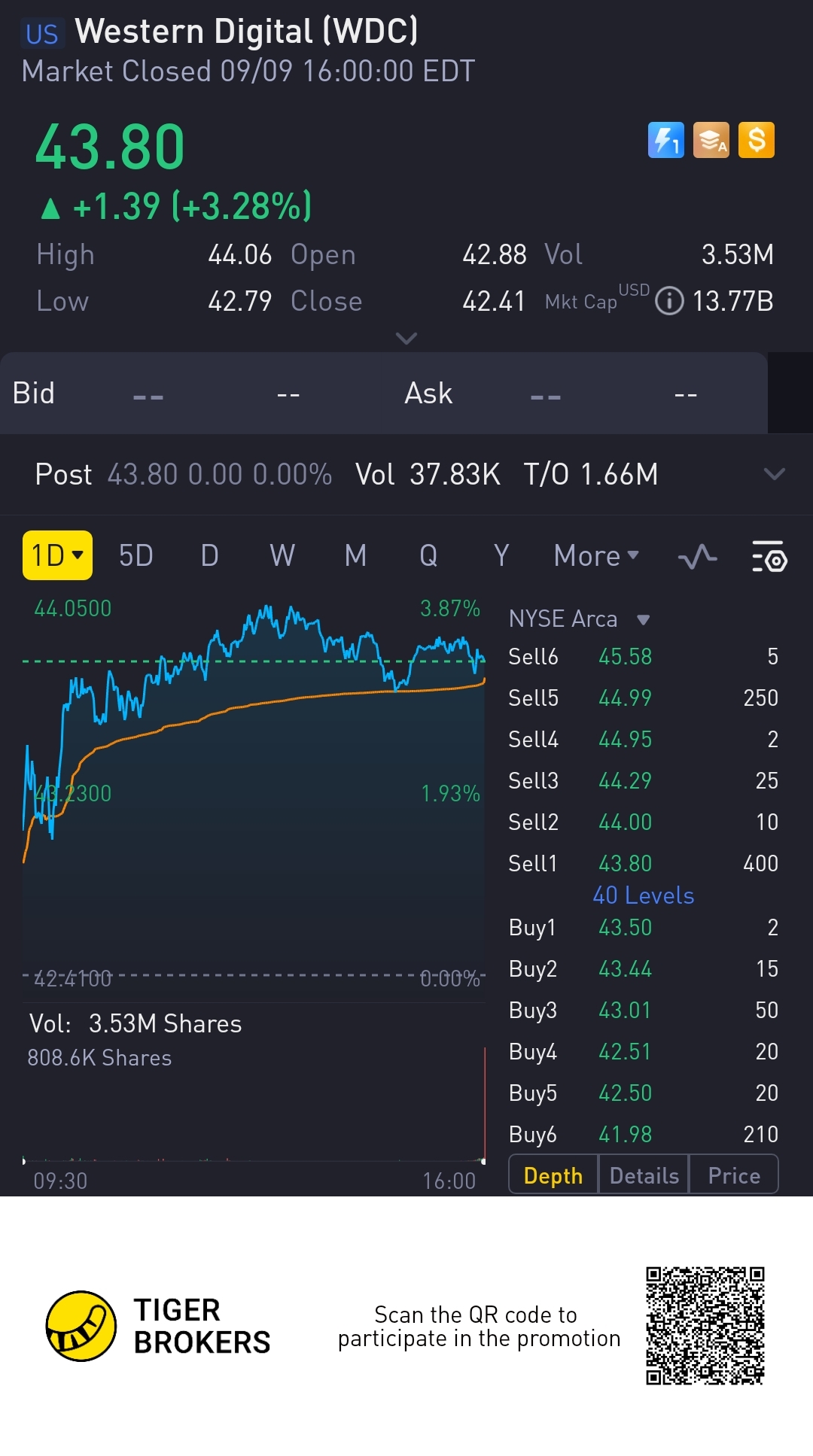Viewport: 813px width, 1456px height.
Task: Expand the quote details chevron
Action: tap(406, 338)
